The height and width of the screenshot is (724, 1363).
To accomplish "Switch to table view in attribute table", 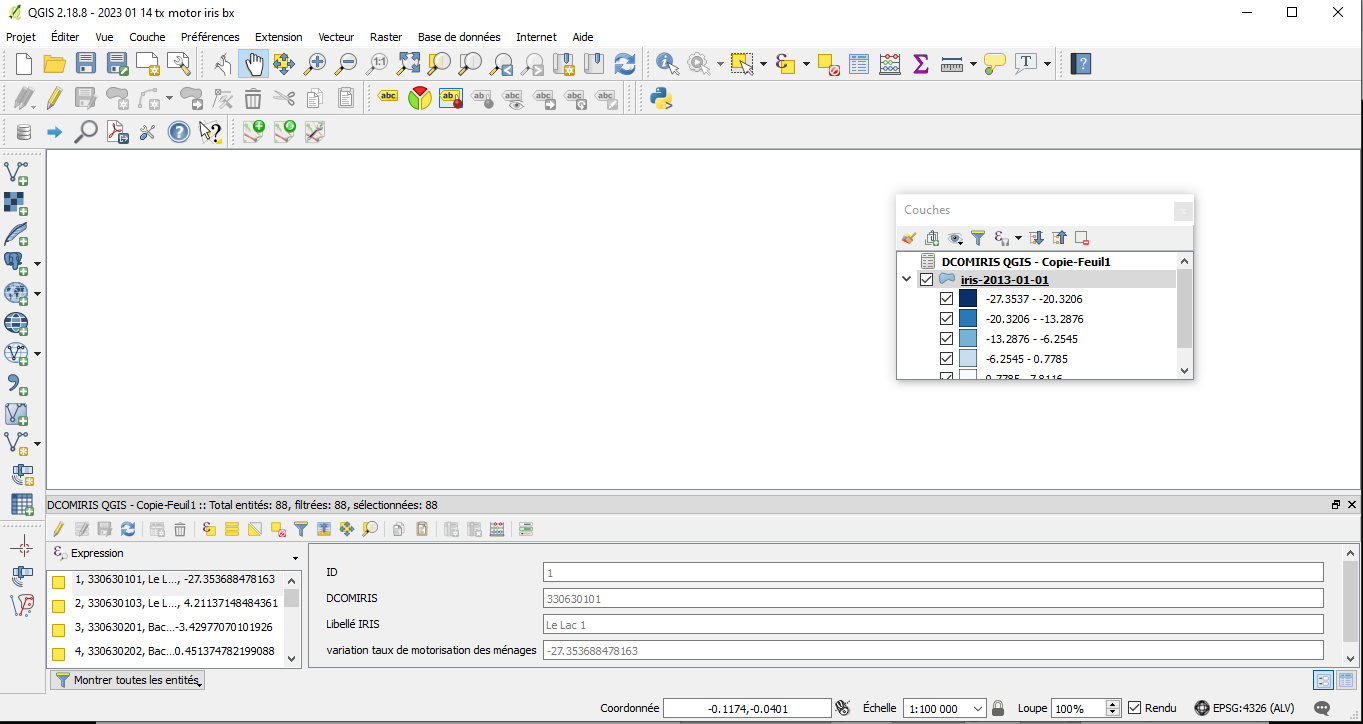I will 1346,680.
